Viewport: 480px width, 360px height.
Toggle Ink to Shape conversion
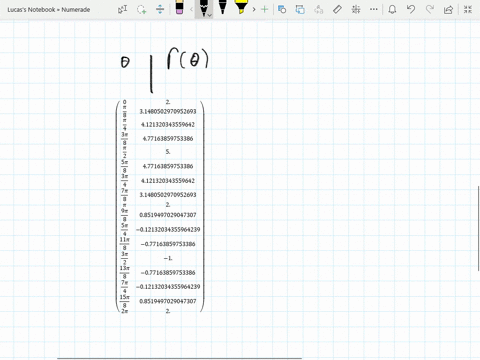[x=300, y=9]
